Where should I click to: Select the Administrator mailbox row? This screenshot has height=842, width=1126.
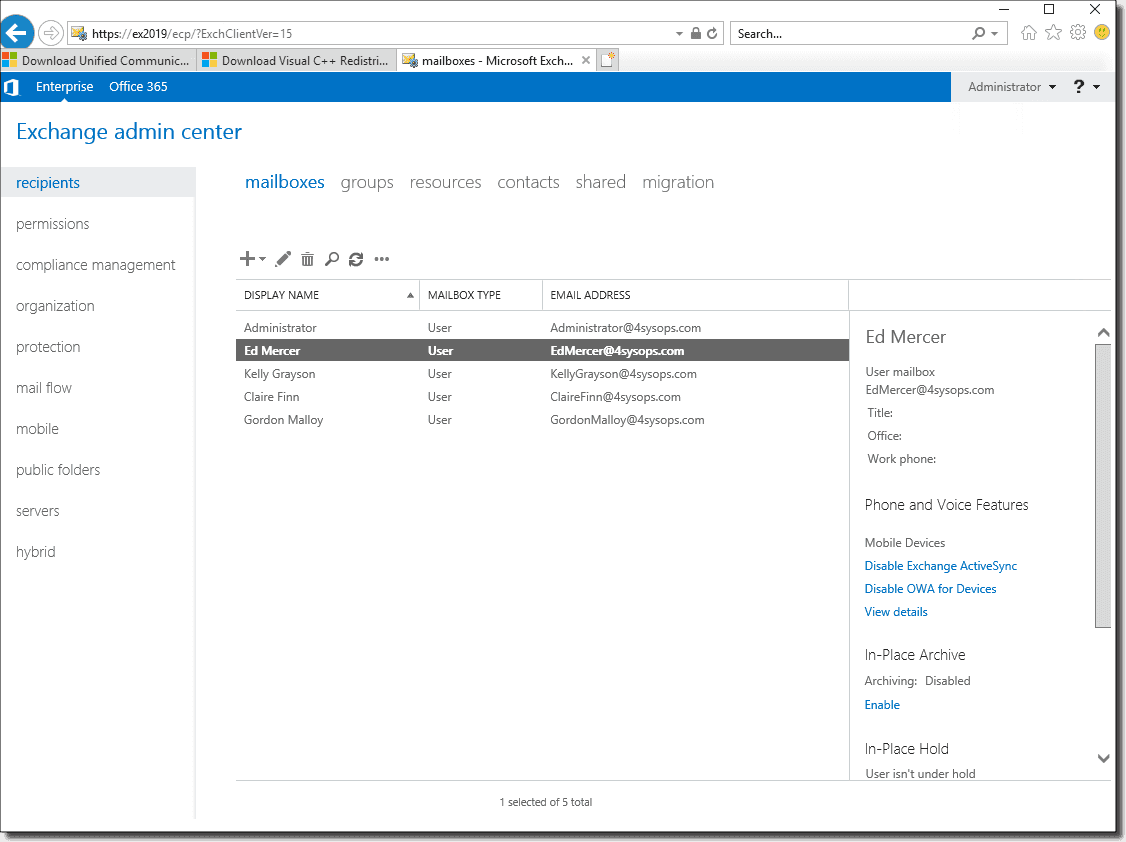pyautogui.click(x=542, y=328)
